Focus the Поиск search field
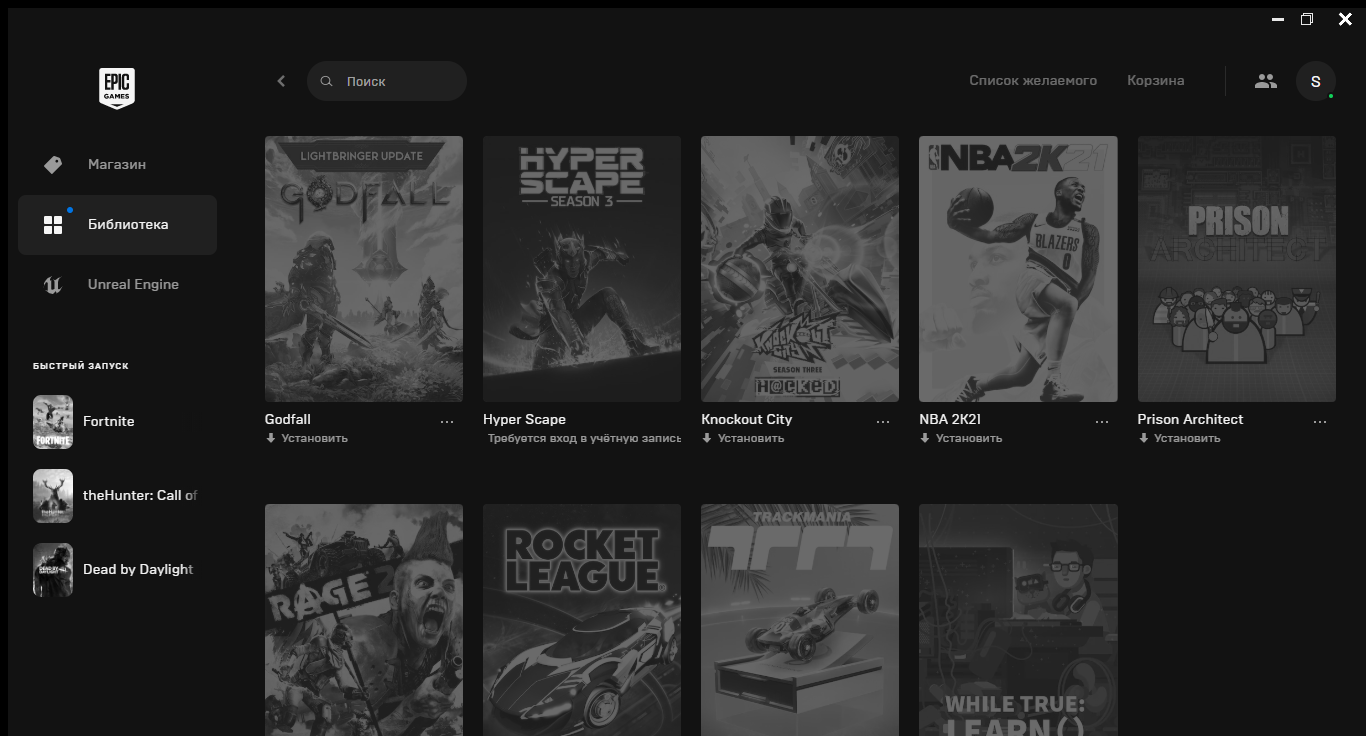The width and height of the screenshot is (1366, 736). [x=387, y=81]
